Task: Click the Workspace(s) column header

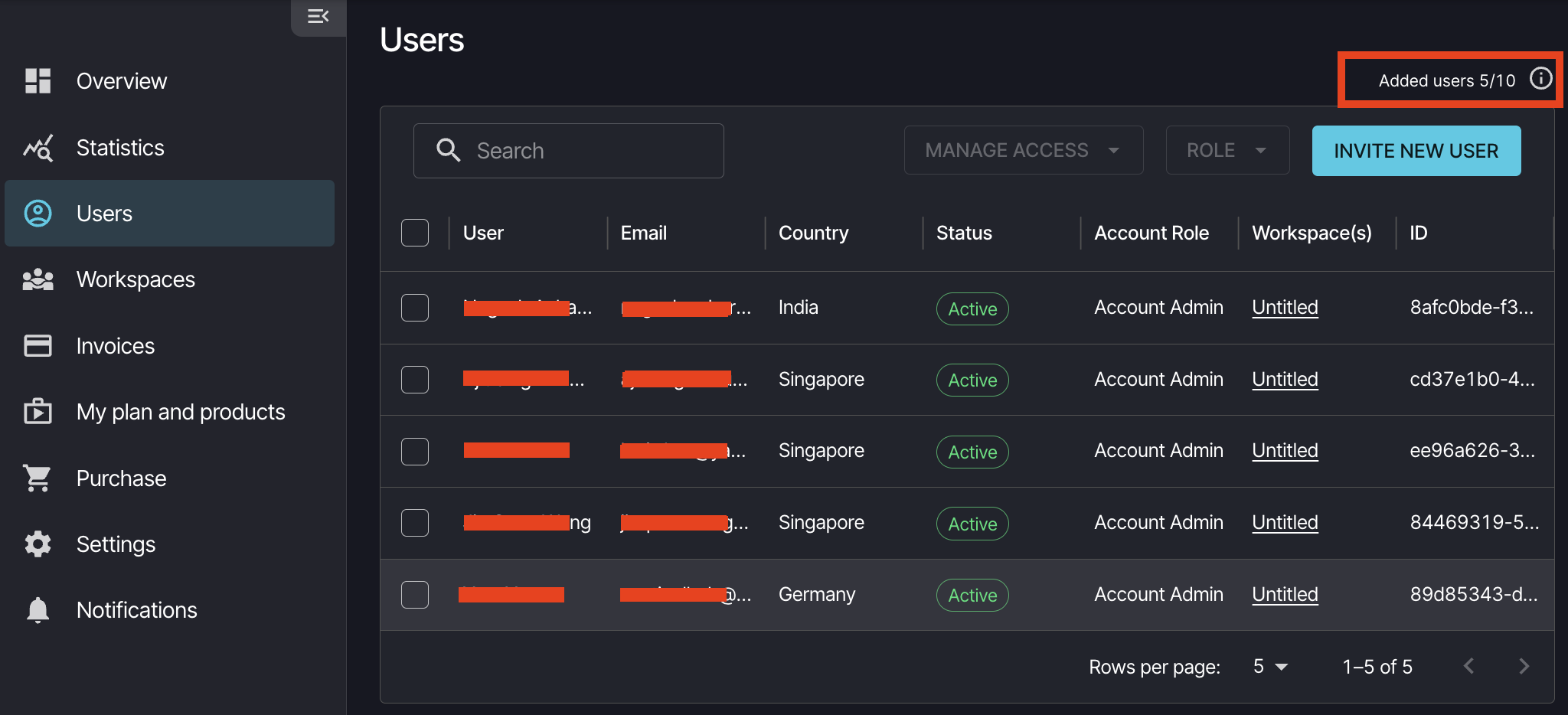Action: [x=1312, y=233]
